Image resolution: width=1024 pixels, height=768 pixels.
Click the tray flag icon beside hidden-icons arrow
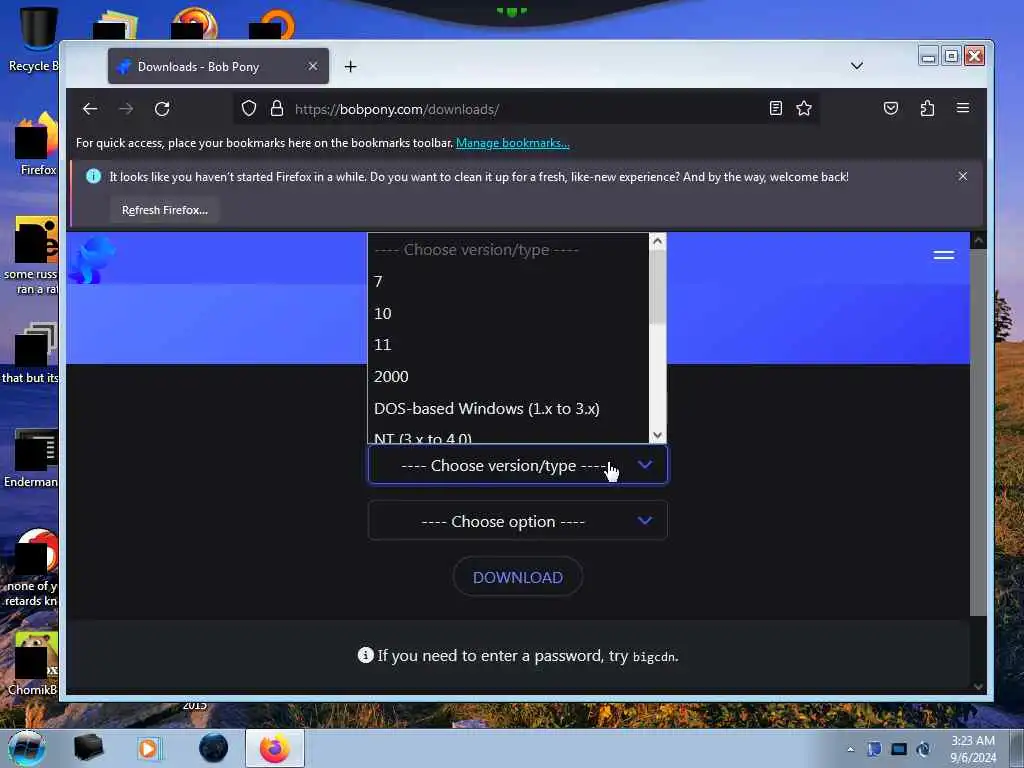874,749
